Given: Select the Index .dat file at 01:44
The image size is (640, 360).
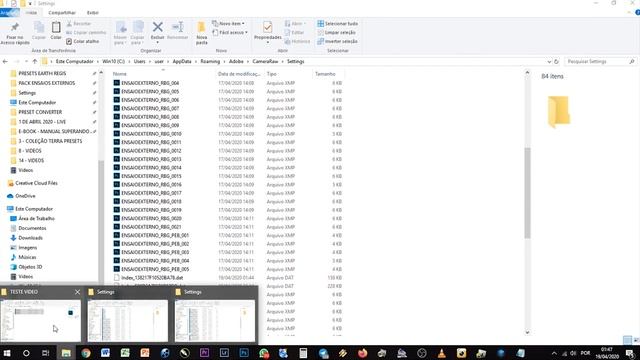Looking at the screenshot, I should 152,278.
